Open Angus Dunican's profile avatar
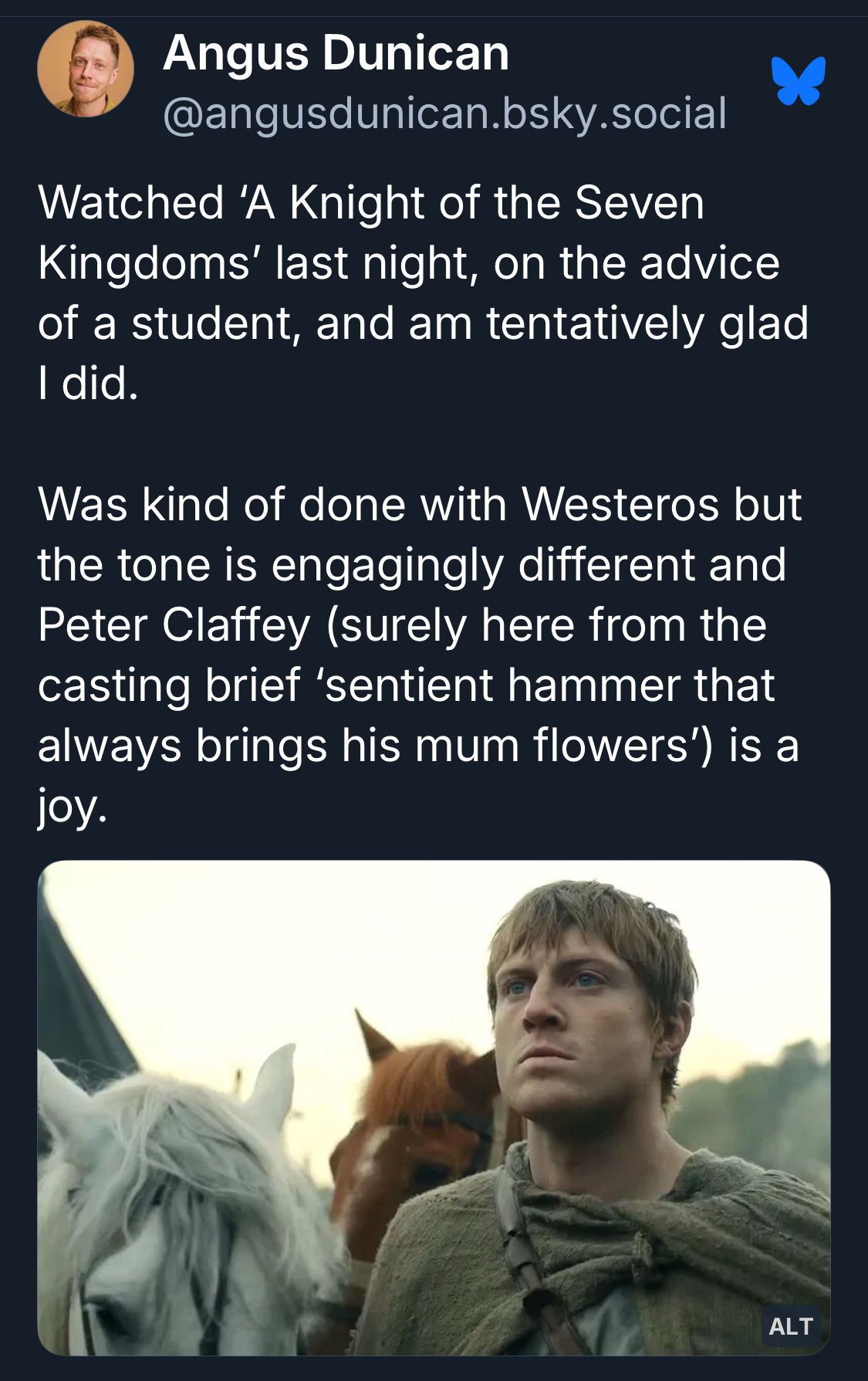Viewport: 868px width, 1381px height. (86, 69)
